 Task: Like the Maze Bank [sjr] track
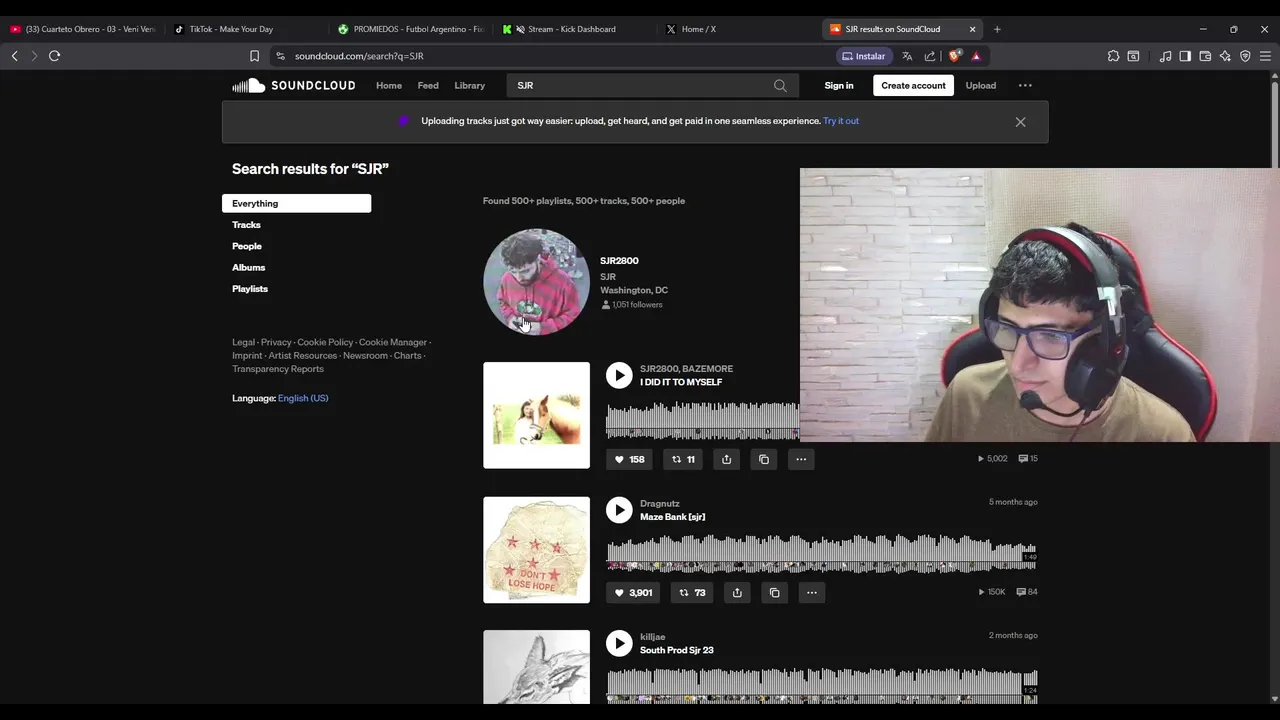click(x=633, y=592)
